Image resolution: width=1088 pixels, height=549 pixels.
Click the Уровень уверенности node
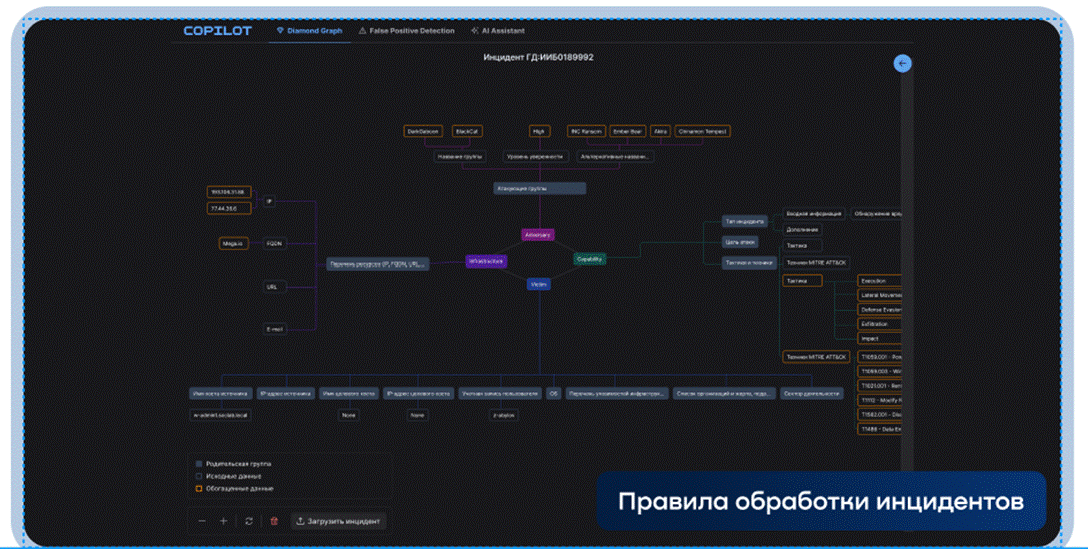[535, 156]
